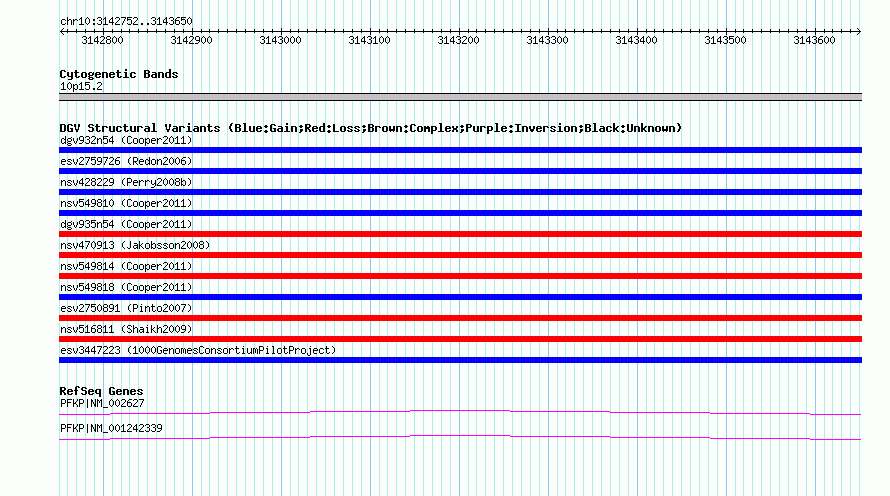Viewport: 890px width, 496px height.
Task: Click the red bar under nsv516811
Action: (x=460, y=339)
